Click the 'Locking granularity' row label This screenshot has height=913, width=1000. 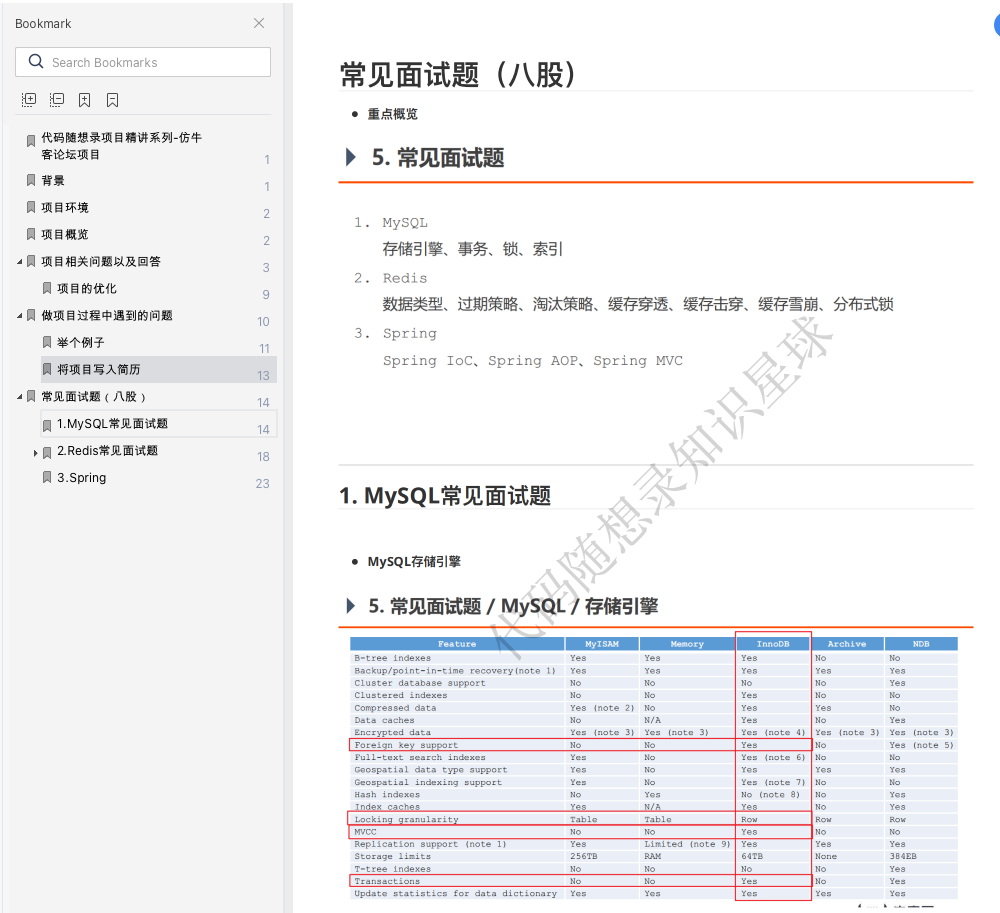coord(406,819)
